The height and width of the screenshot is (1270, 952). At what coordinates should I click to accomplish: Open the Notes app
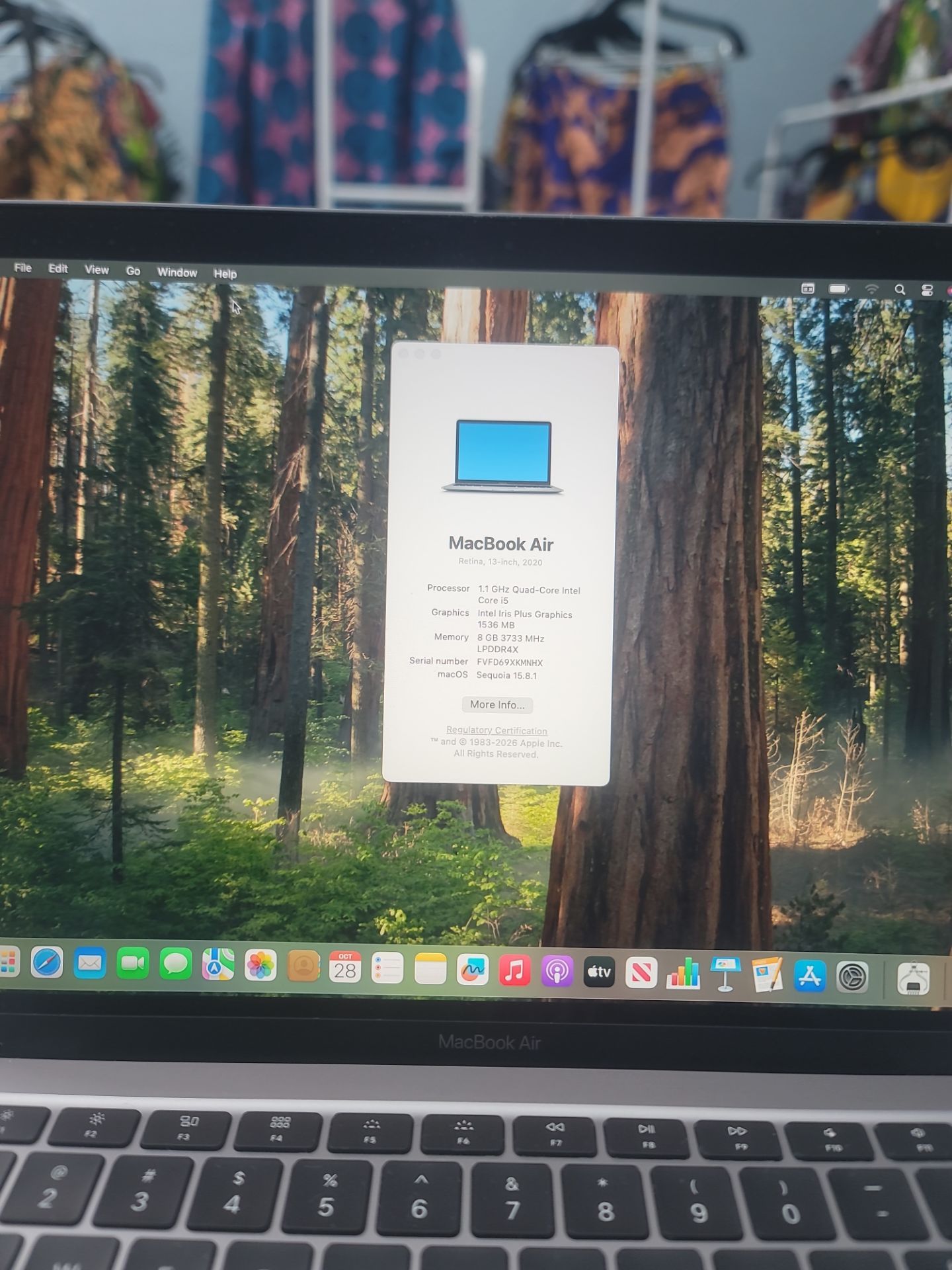tap(430, 969)
